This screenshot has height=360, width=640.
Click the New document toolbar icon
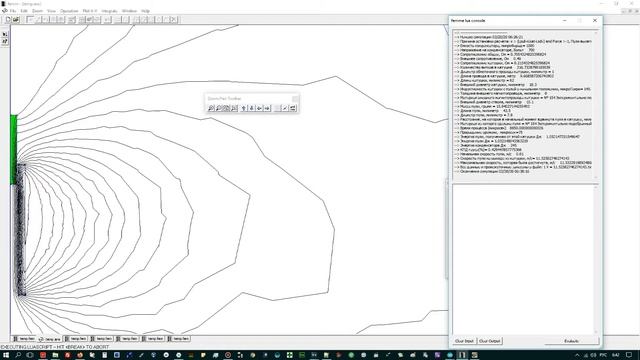pos(8,19)
